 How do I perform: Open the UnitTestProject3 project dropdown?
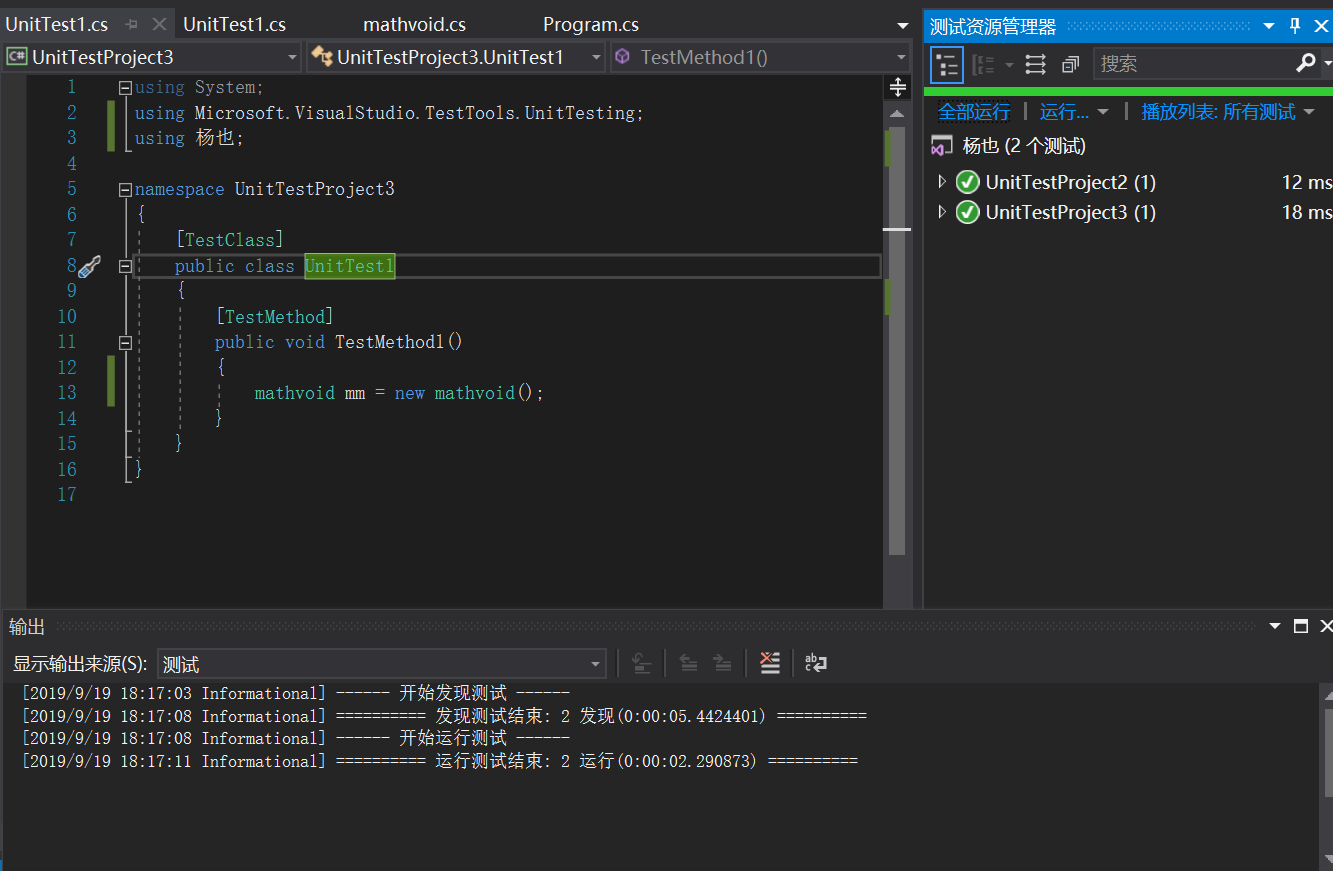pyautogui.click(x=291, y=57)
